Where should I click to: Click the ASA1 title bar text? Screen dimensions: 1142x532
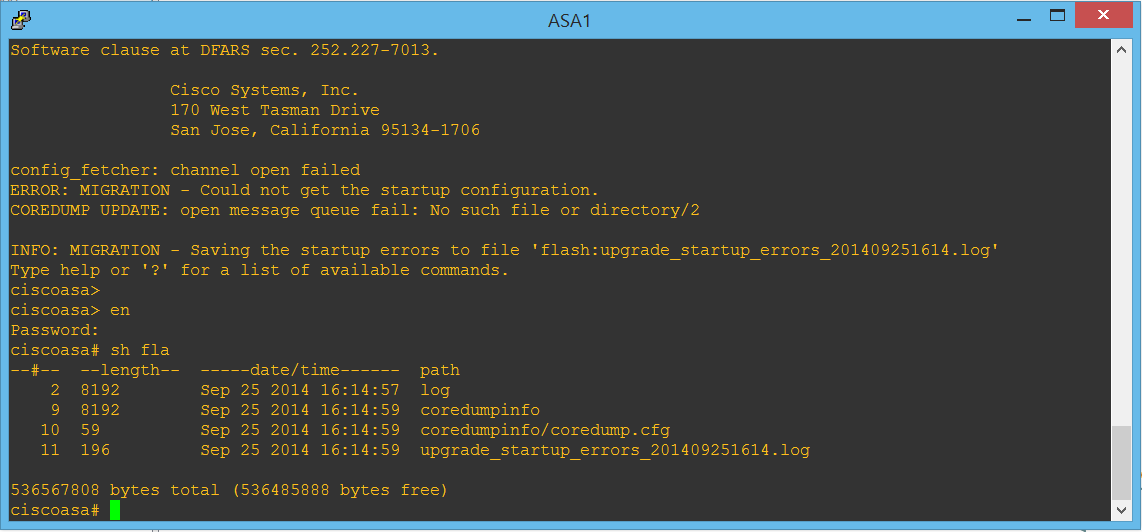pos(569,20)
